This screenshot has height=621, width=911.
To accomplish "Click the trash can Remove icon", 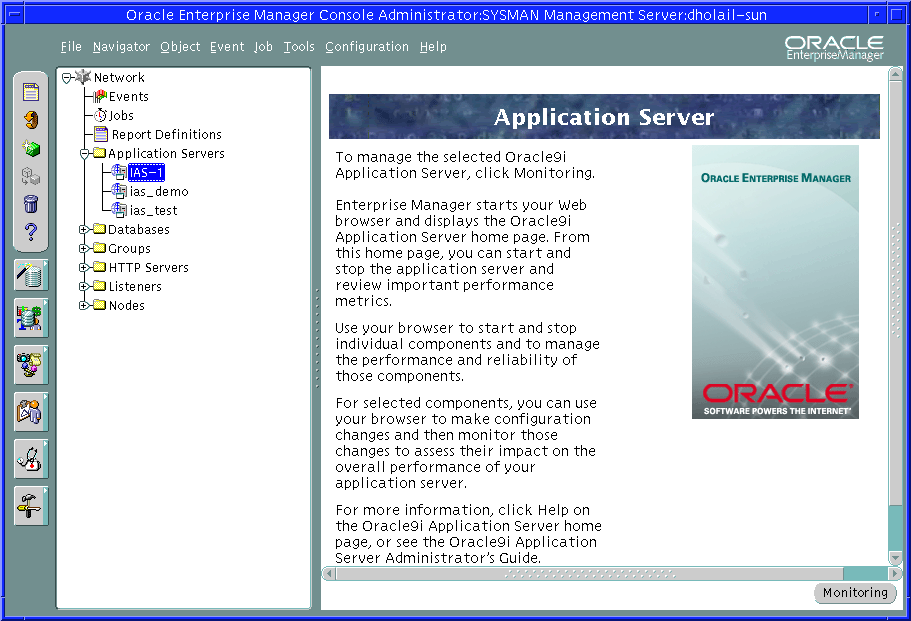I will [31, 203].
